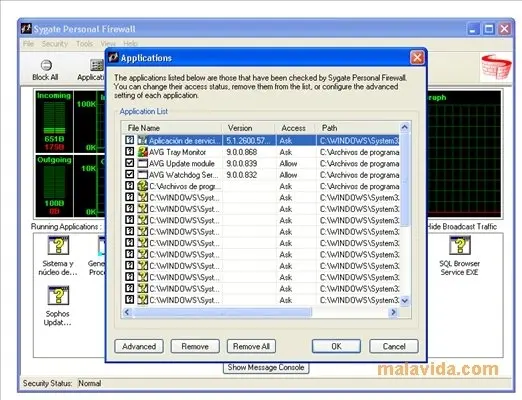The image size is (522, 400).
Task: Click the C:\Archivos de progr... row icon
Action: coord(143,186)
